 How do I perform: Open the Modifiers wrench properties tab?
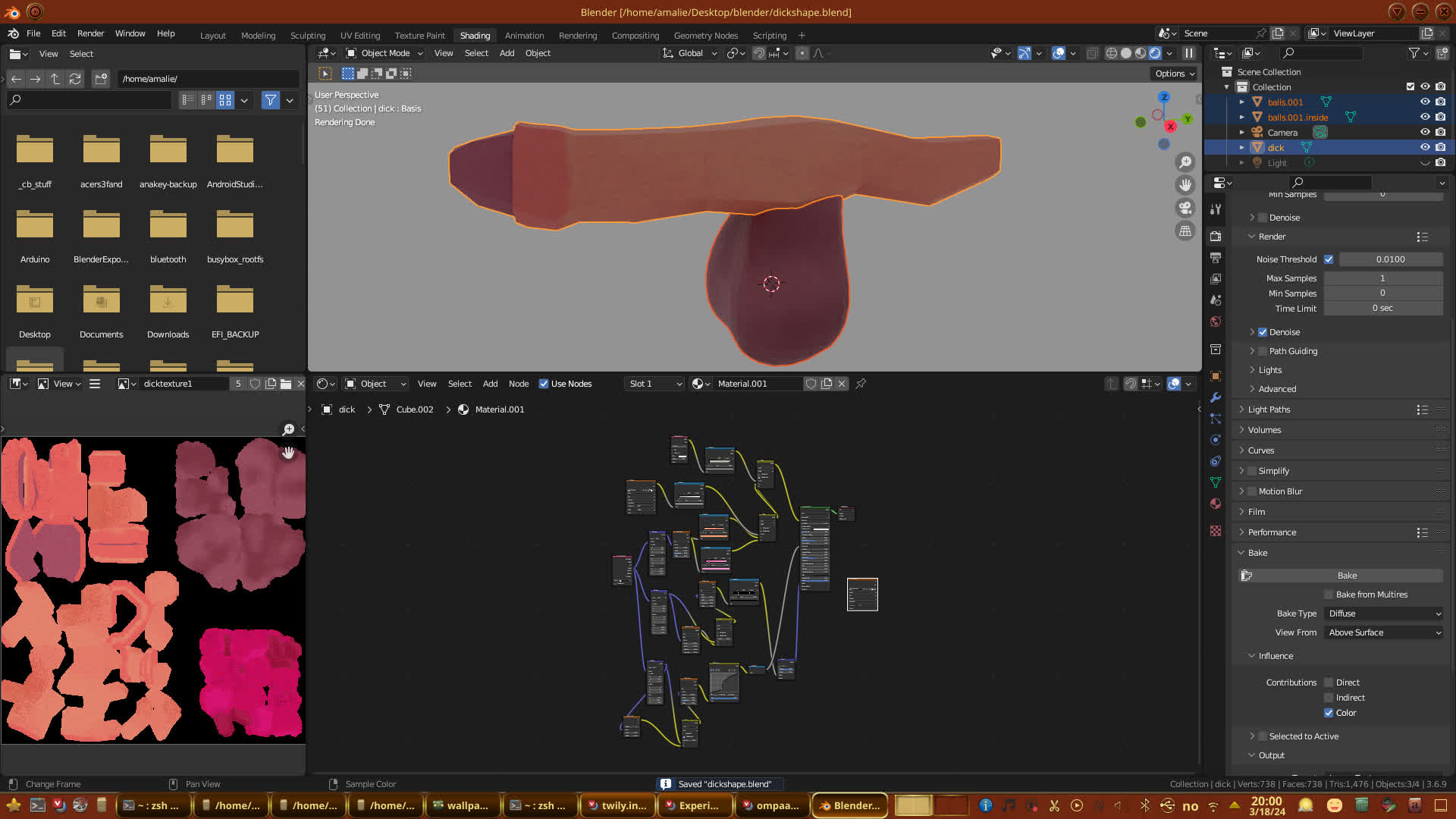click(1216, 397)
